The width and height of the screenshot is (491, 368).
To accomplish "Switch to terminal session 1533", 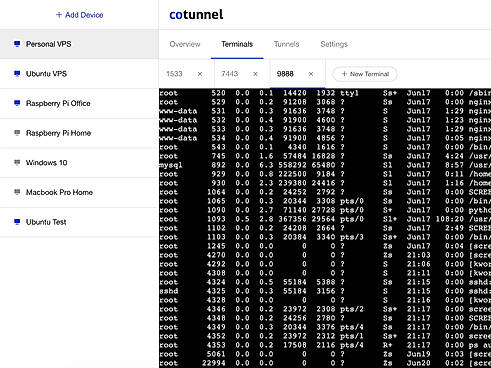I will tap(174, 74).
